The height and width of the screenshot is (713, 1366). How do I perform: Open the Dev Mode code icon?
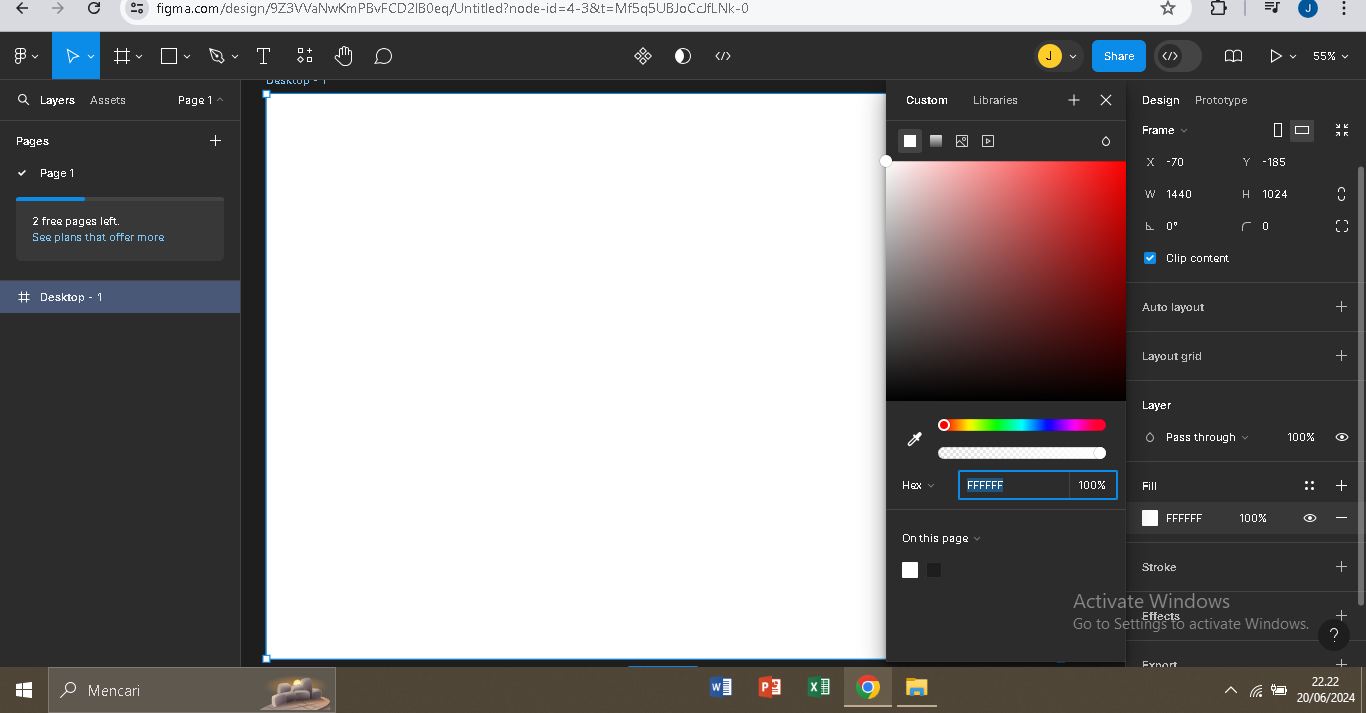tap(723, 56)
